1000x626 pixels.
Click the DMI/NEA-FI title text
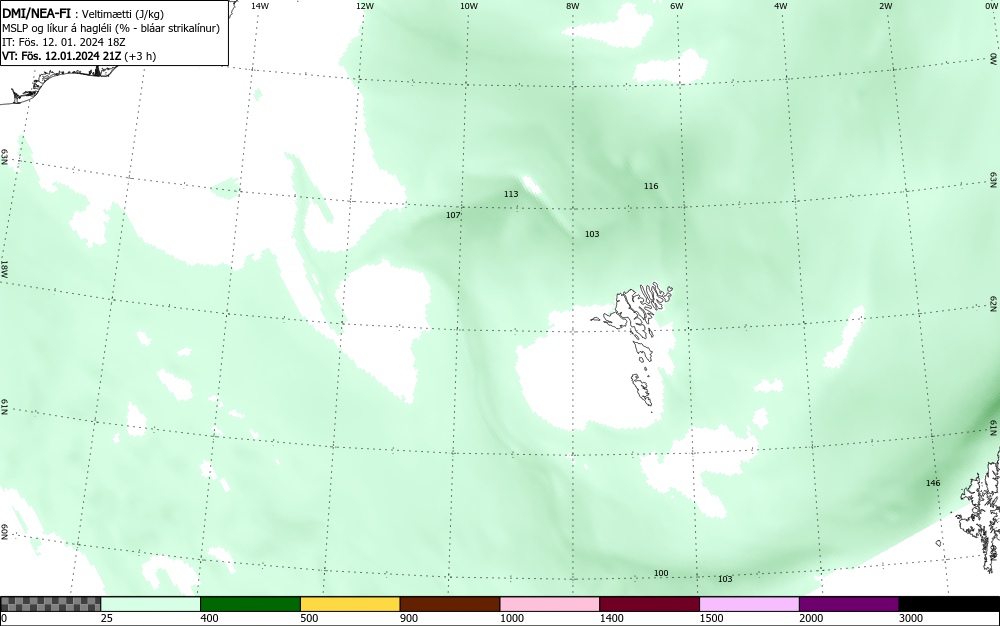pos(36,14)
